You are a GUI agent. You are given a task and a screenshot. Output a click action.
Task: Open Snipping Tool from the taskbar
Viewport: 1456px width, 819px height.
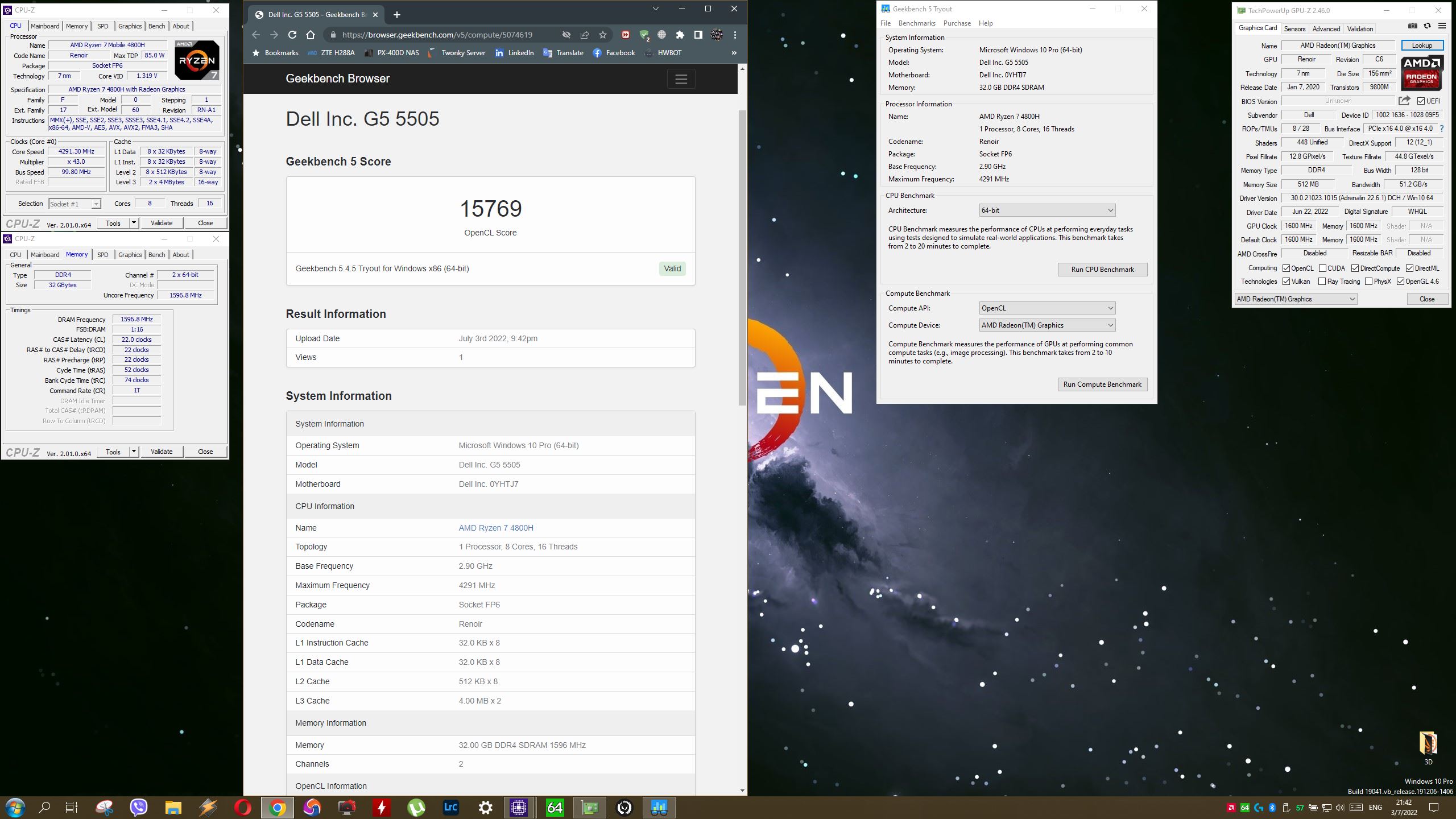104,807
